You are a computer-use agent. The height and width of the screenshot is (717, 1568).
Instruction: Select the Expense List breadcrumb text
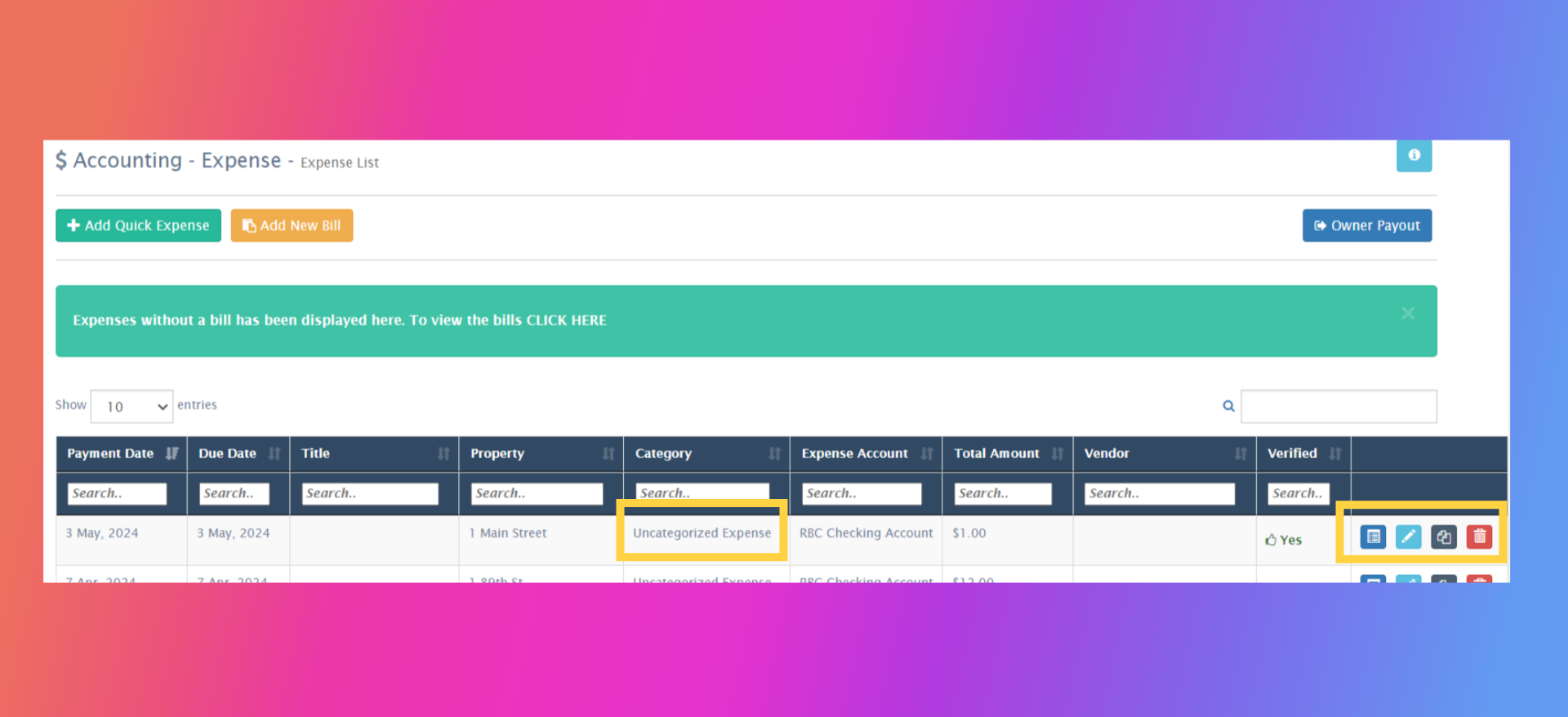click(340, 163)
